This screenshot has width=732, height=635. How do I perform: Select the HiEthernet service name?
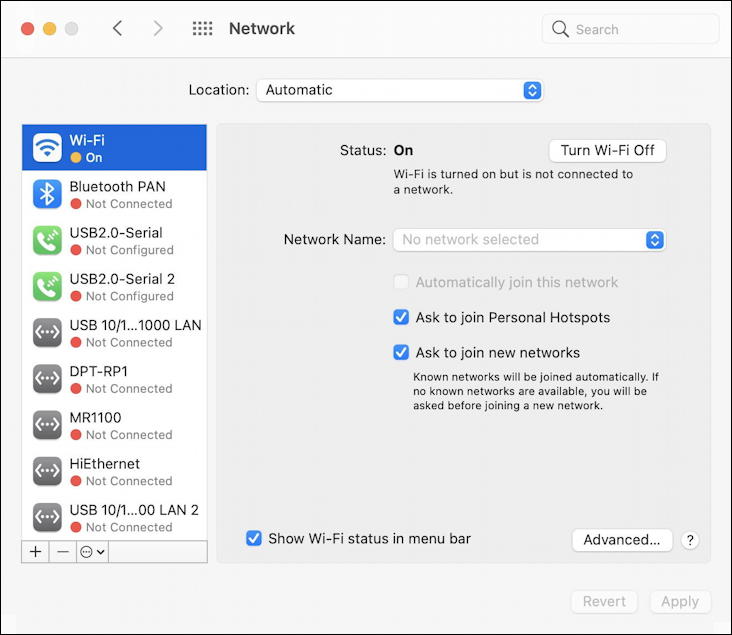click(105, 464)
